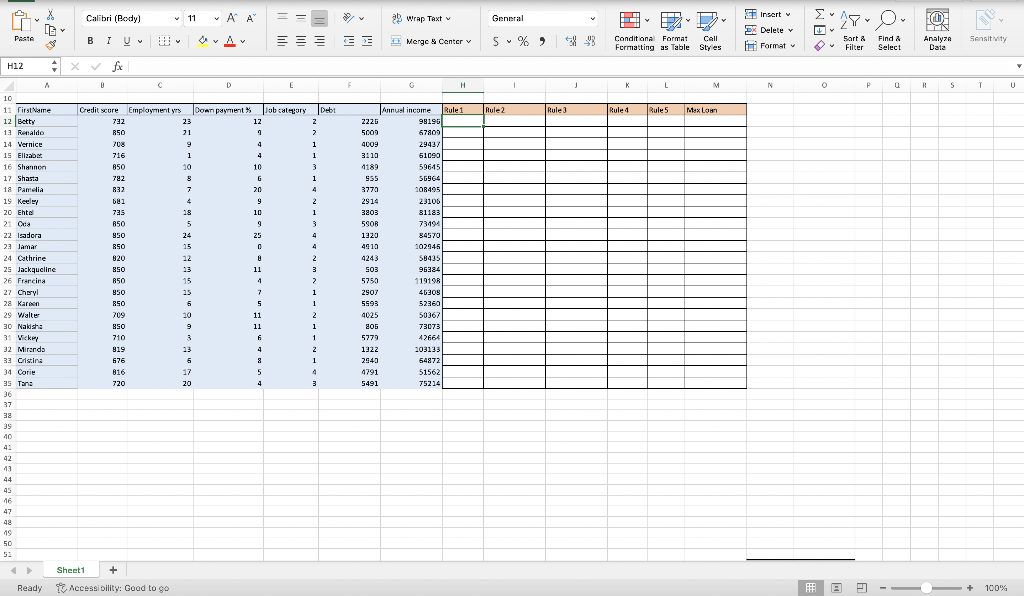Center text horizontally
The image size is (1024, 596).
300,41
